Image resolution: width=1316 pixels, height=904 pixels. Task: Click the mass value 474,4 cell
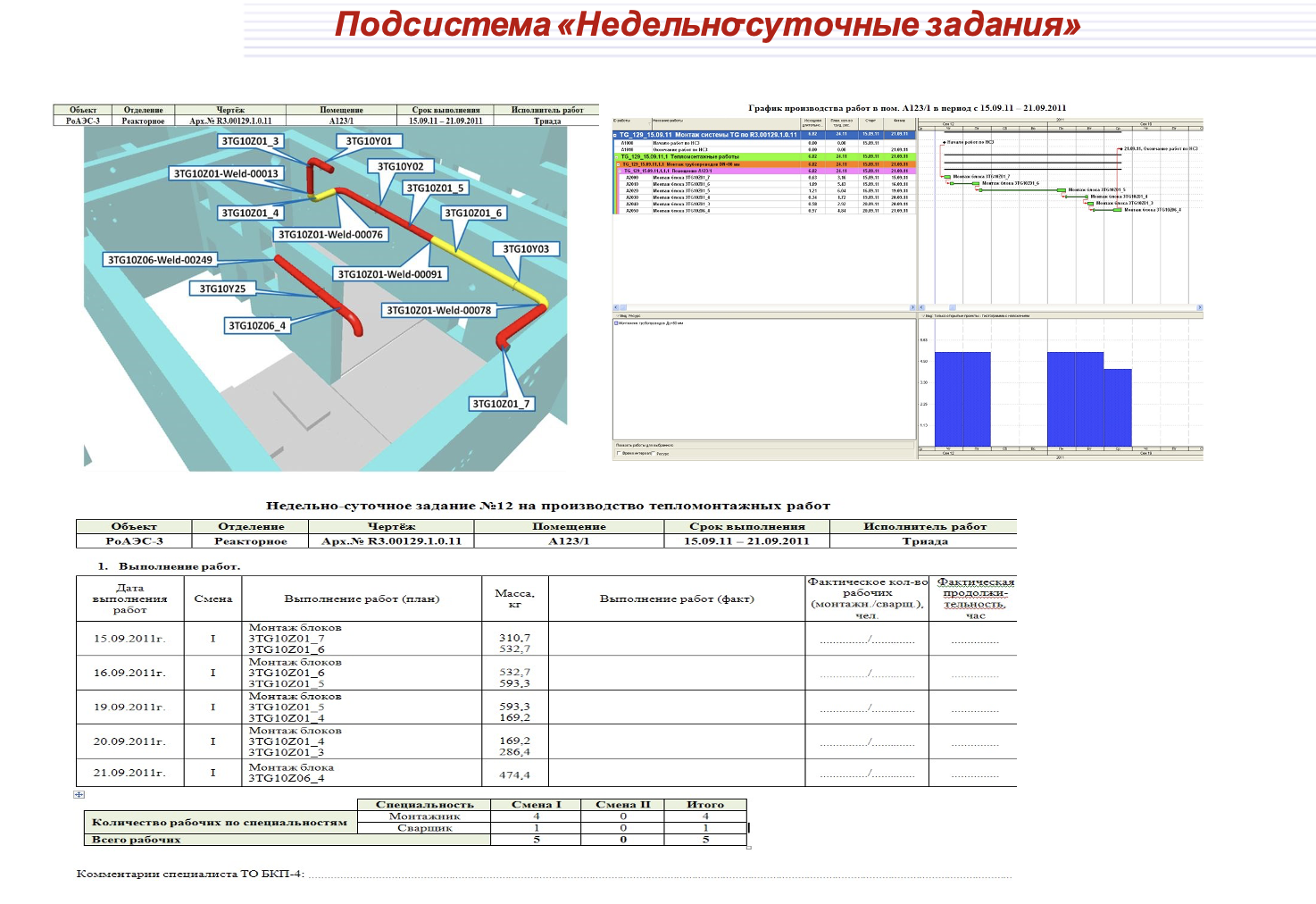point(514,774)
